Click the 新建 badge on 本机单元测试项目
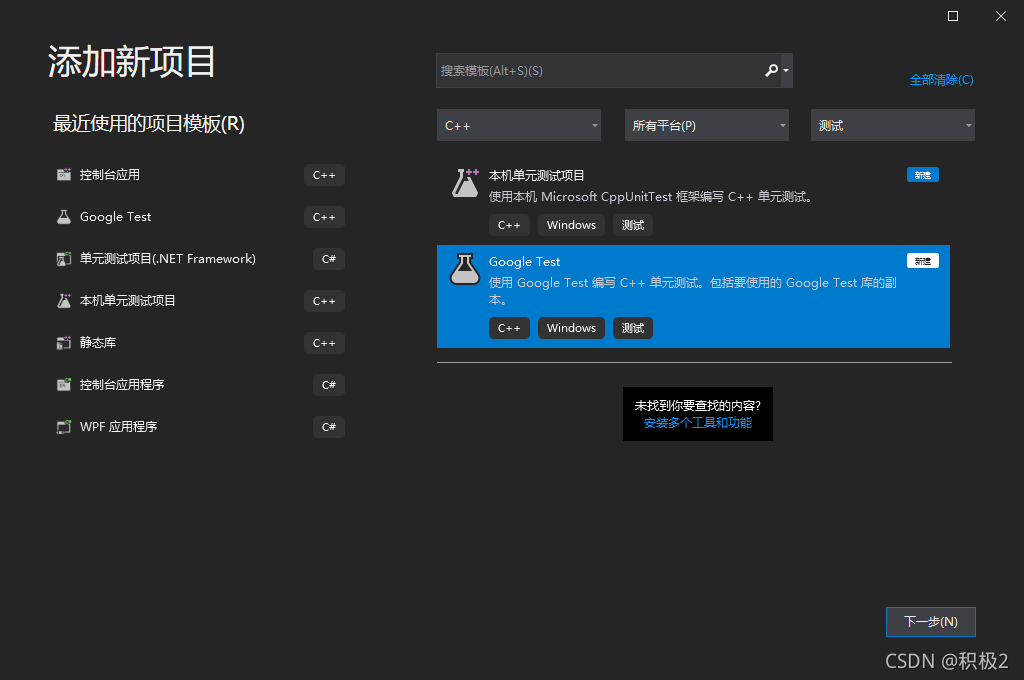Viewport: 1024px width, 680px height. [x=923, y=175]
